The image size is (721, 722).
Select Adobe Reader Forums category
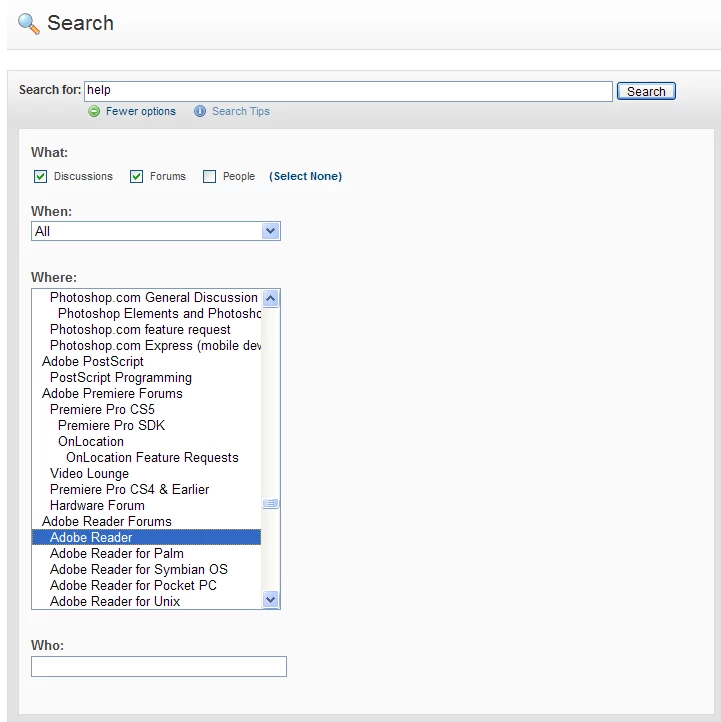point(146,521)
